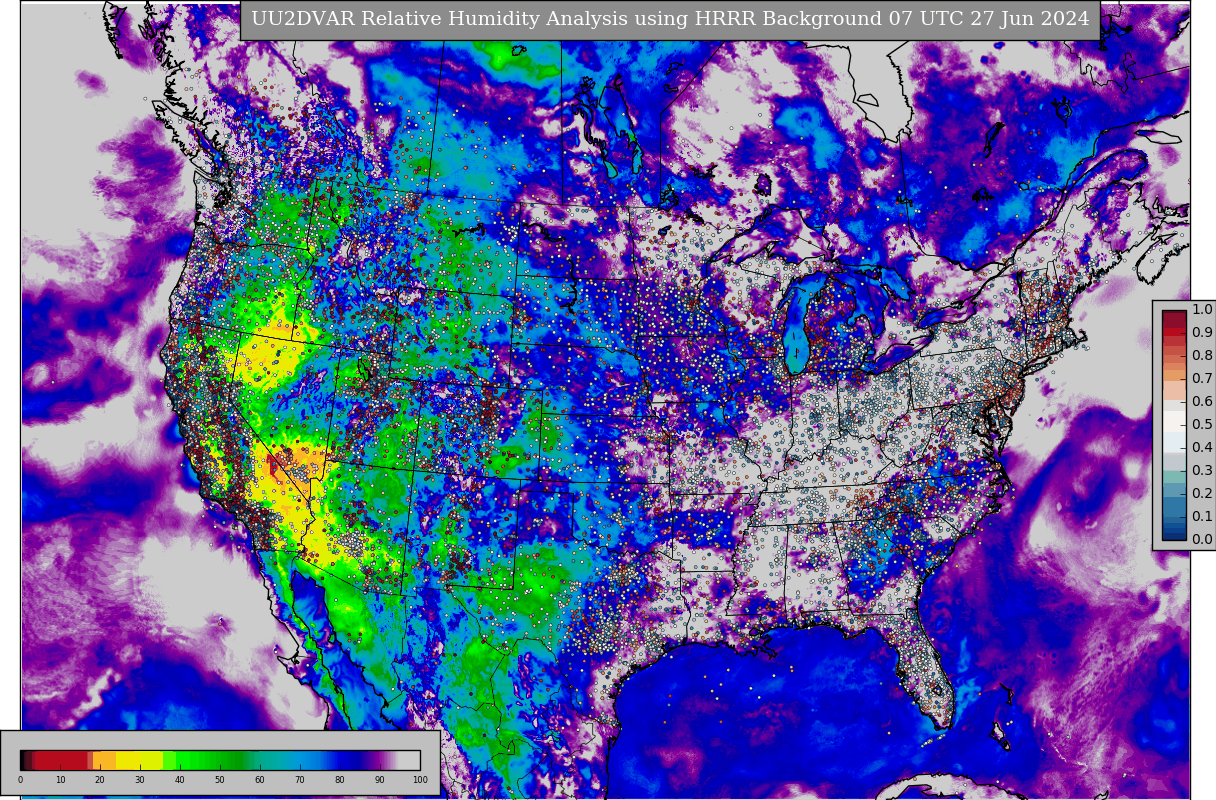The width and height of the screenshot is (1216, 800).
Task: Pick the peach swatch on the vertical colorbar
Action: pyautogui.click(x=1174, y=390)
